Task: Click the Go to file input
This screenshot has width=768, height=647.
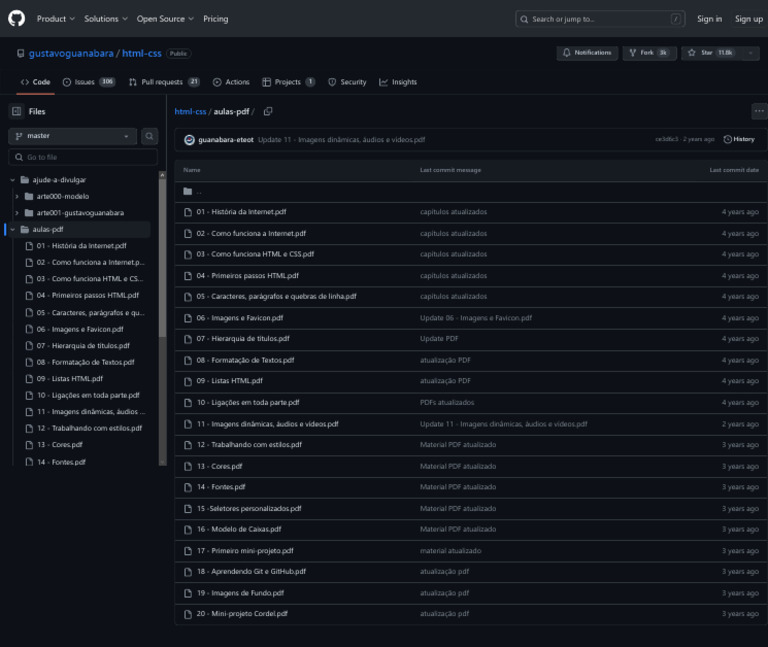Action: [x=85, y=157]
